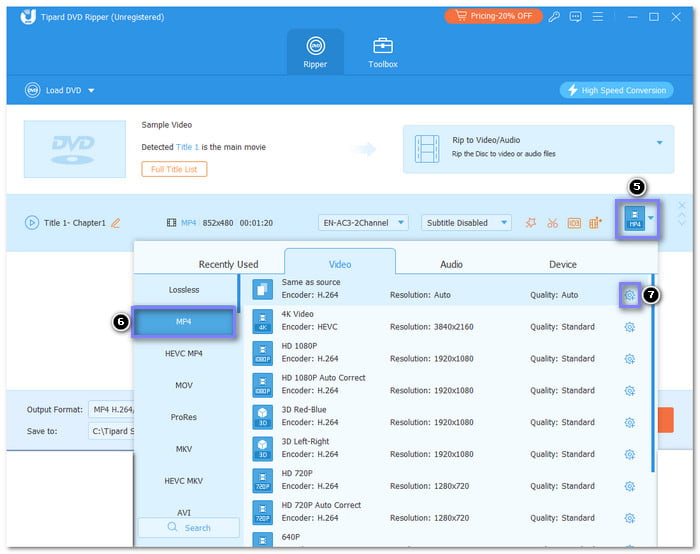The image size is (700, 554).
Task: Click the preset list scrollbar
Action: coord(653,373)
